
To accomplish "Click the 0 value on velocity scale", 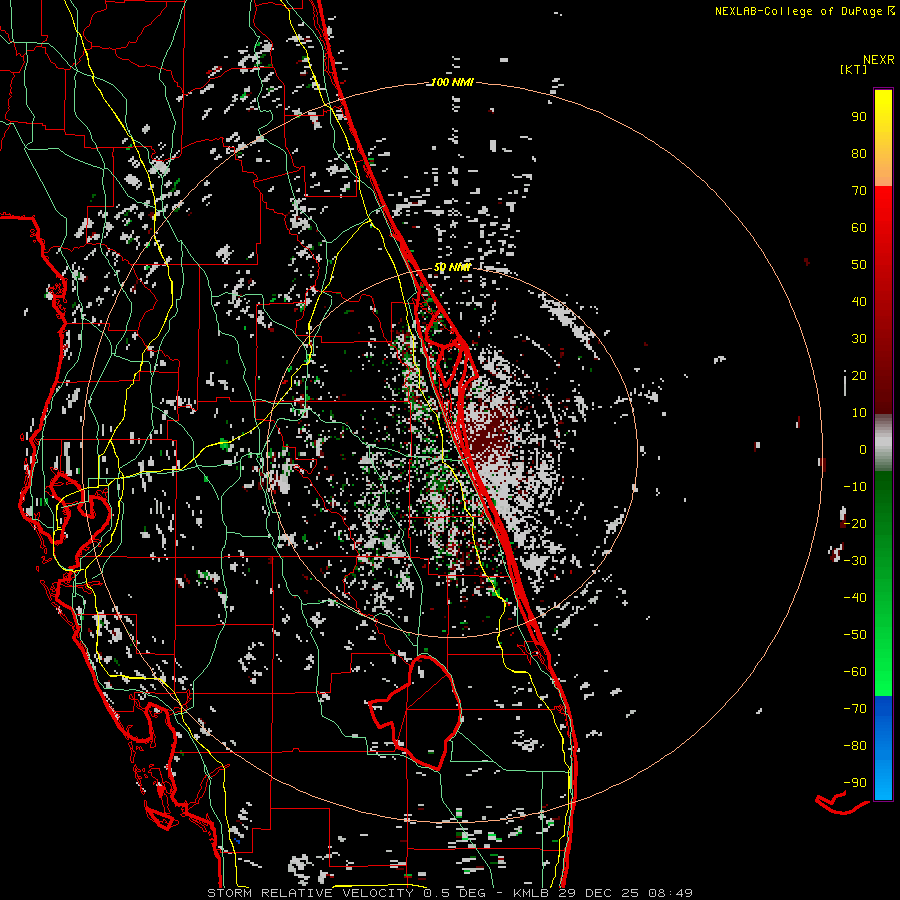I will [x=862, y=449].
